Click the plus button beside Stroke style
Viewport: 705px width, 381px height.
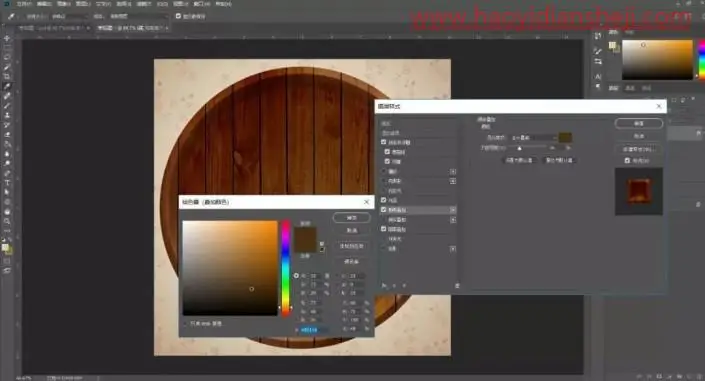click(x=453, y=171)
